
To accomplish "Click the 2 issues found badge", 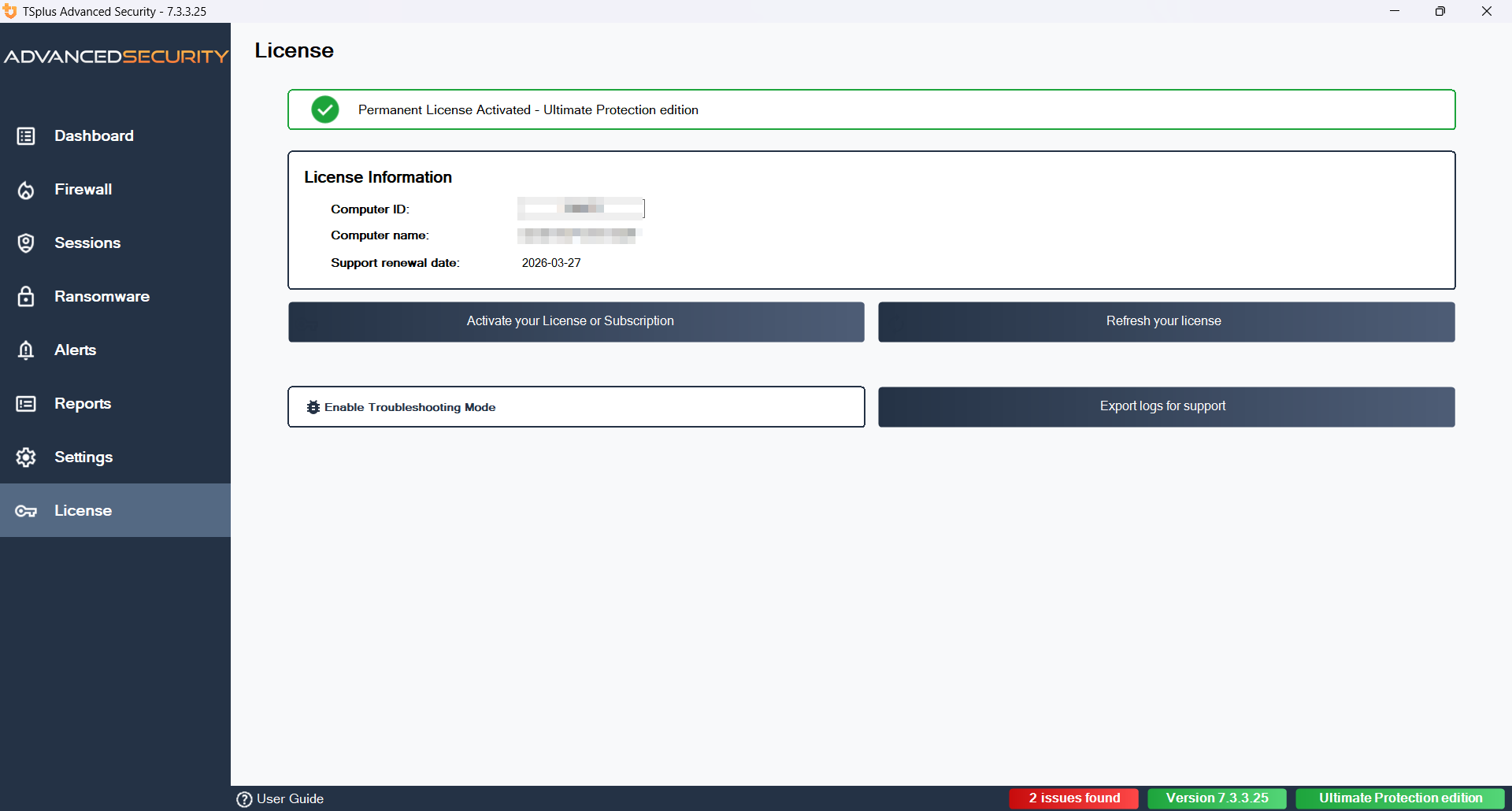I will point(1074,798).
